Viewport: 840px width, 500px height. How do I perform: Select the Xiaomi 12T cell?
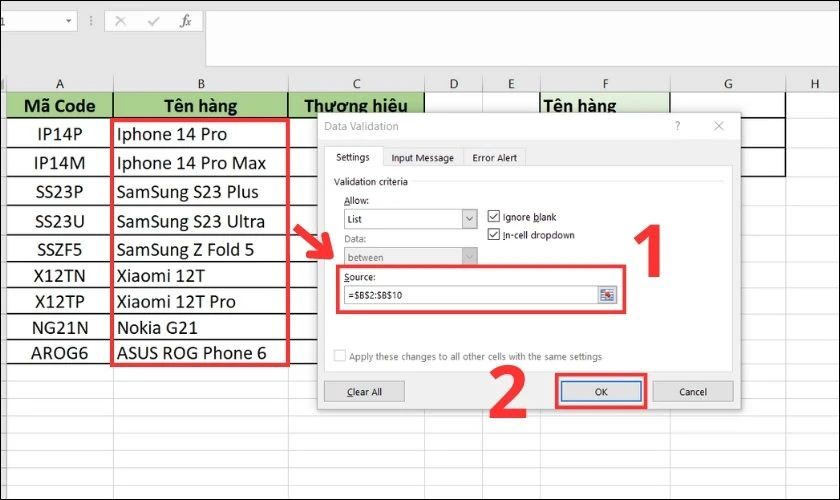point(201,275)
